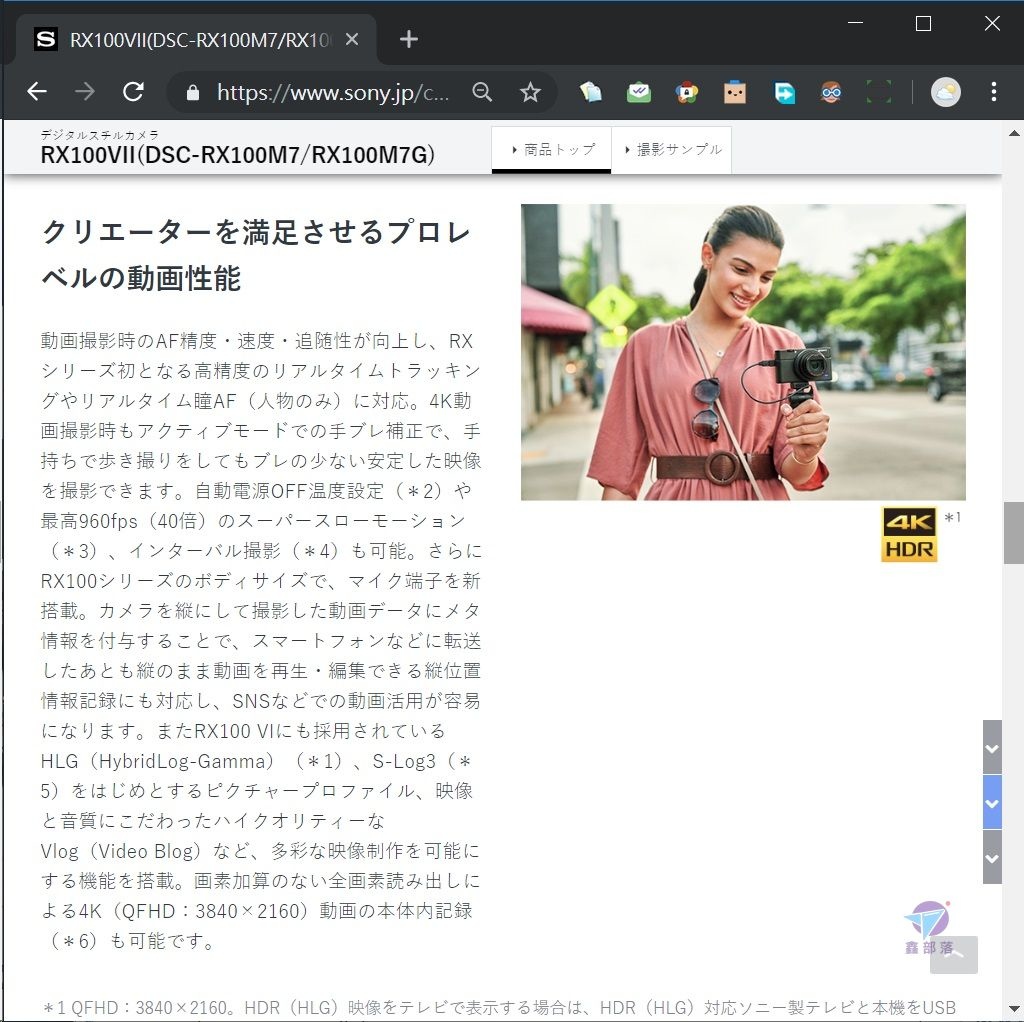
Task: Click the blue chevron-down button
Action: coord(992,803)
